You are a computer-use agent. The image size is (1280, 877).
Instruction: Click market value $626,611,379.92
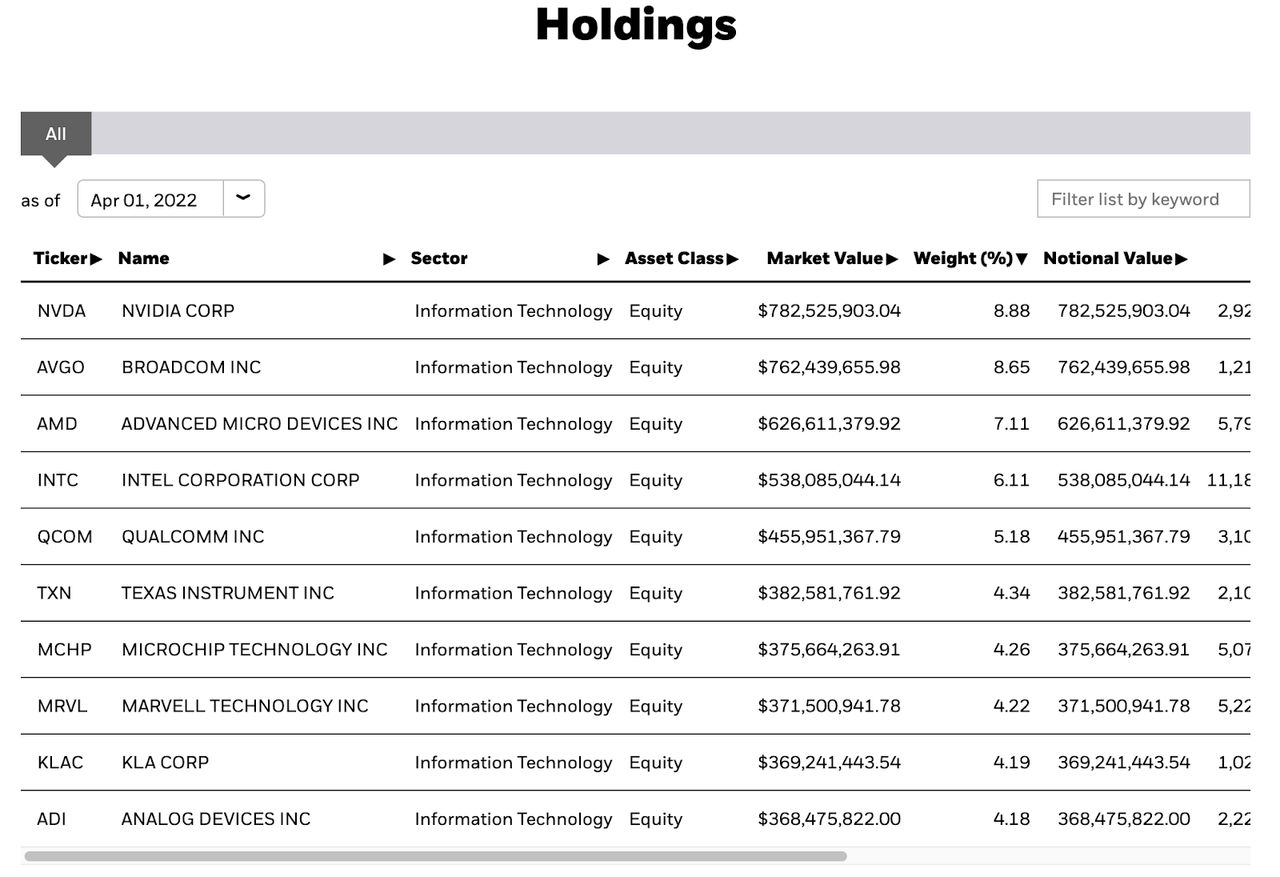pyautogui.click(x=829, y=424)
